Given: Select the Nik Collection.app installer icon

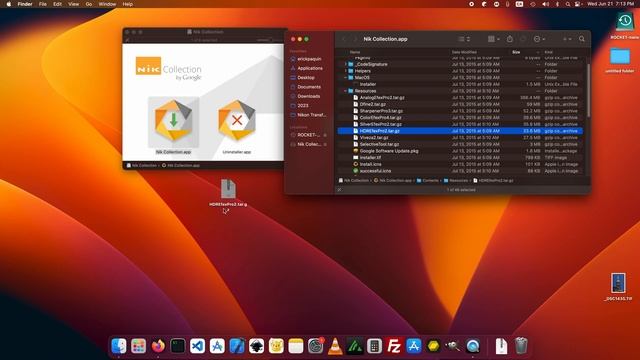Looking at the screenshot, I should coord(173,122).
